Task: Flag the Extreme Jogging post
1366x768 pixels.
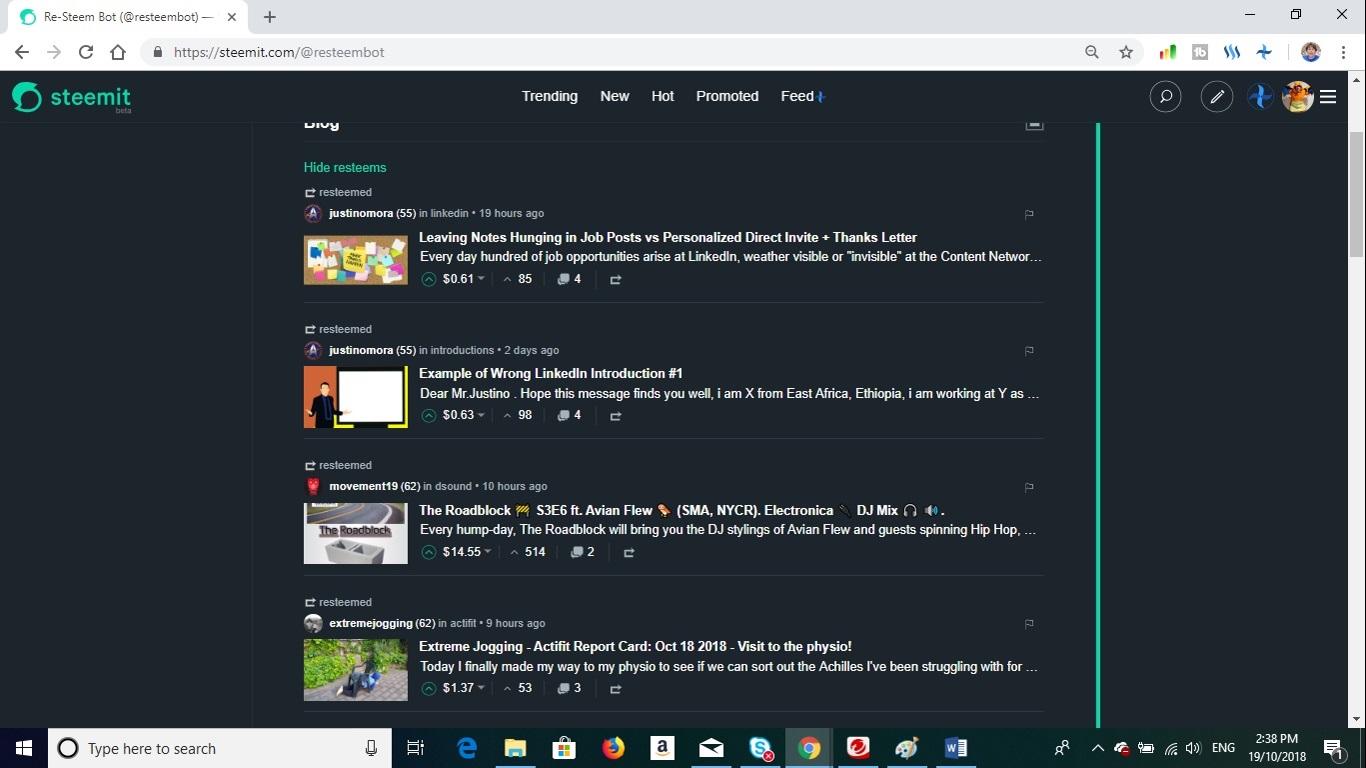Action: (x=1029, y=624)
